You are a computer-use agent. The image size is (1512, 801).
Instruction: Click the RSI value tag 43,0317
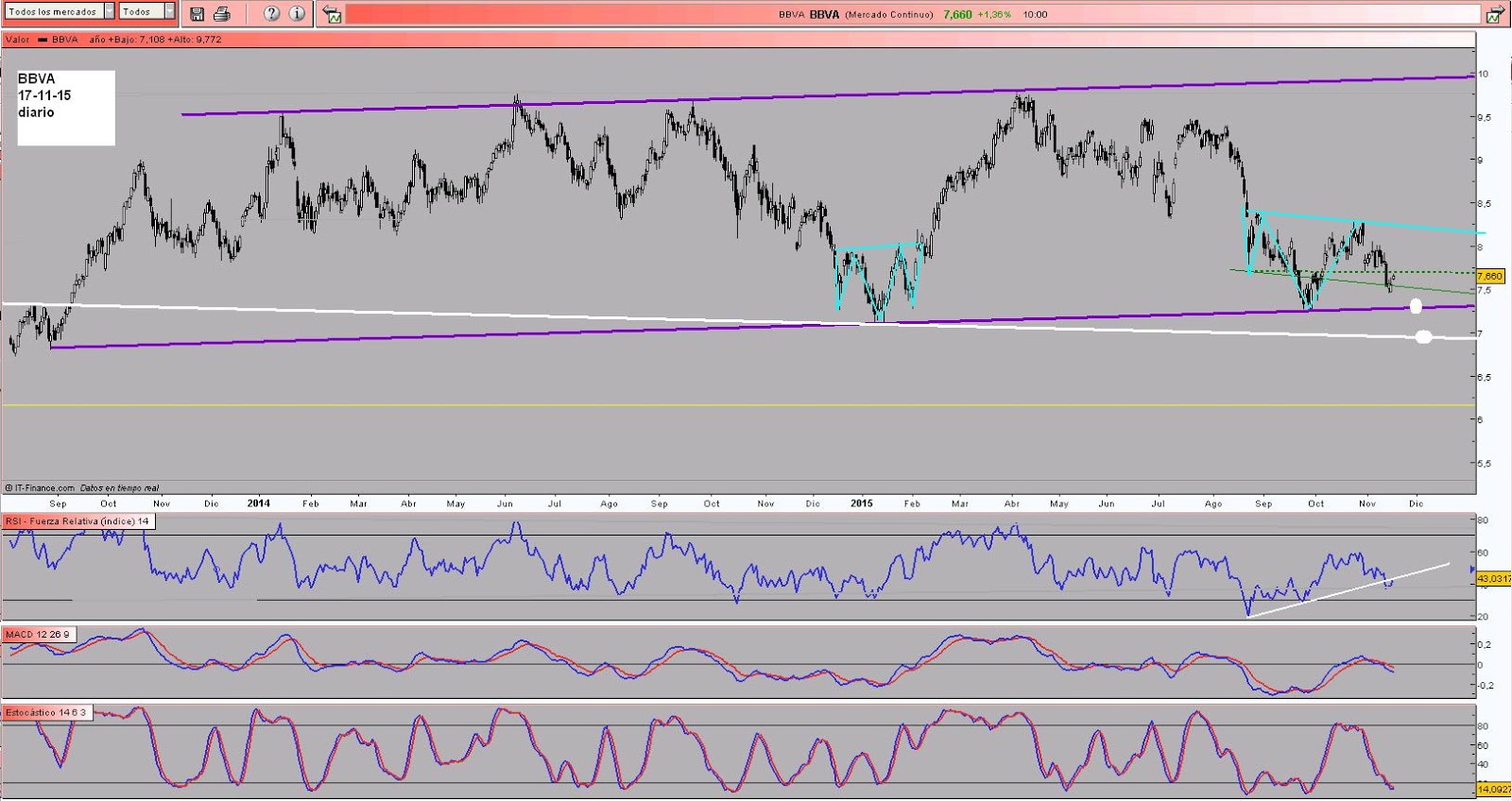[1493, 578]
